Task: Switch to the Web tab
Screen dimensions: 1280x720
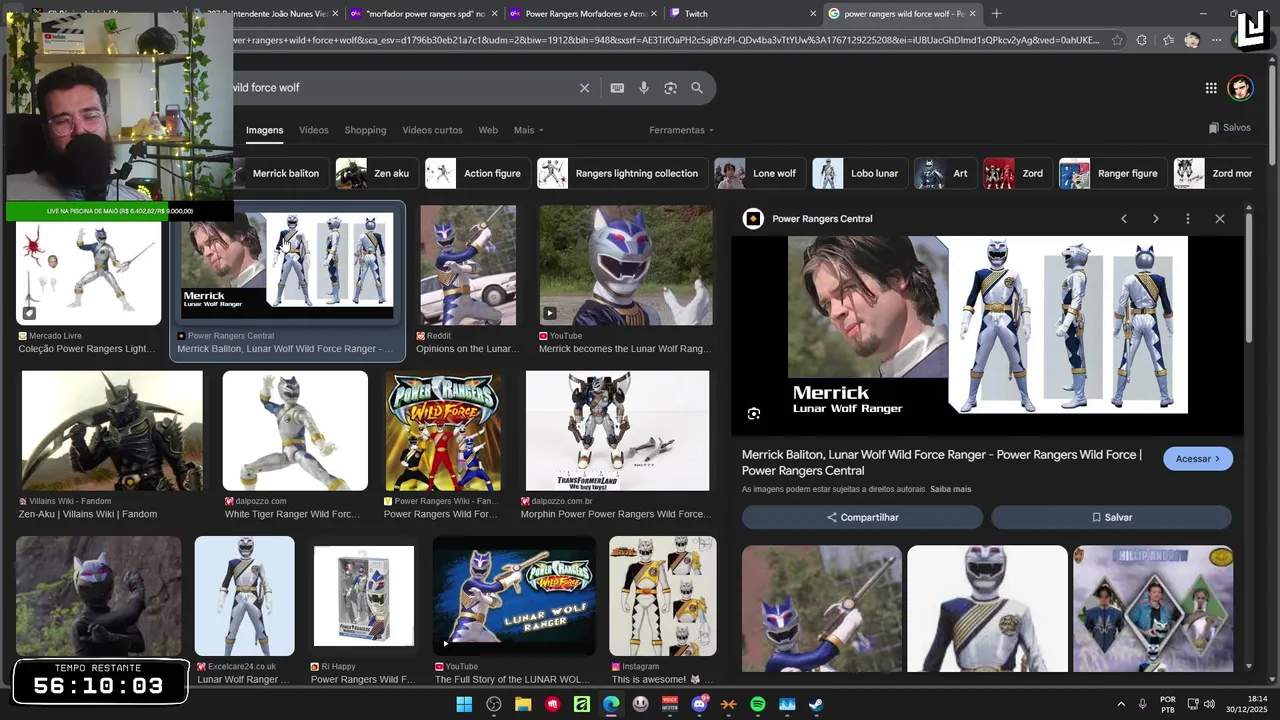Action: (x=488, y=130)
